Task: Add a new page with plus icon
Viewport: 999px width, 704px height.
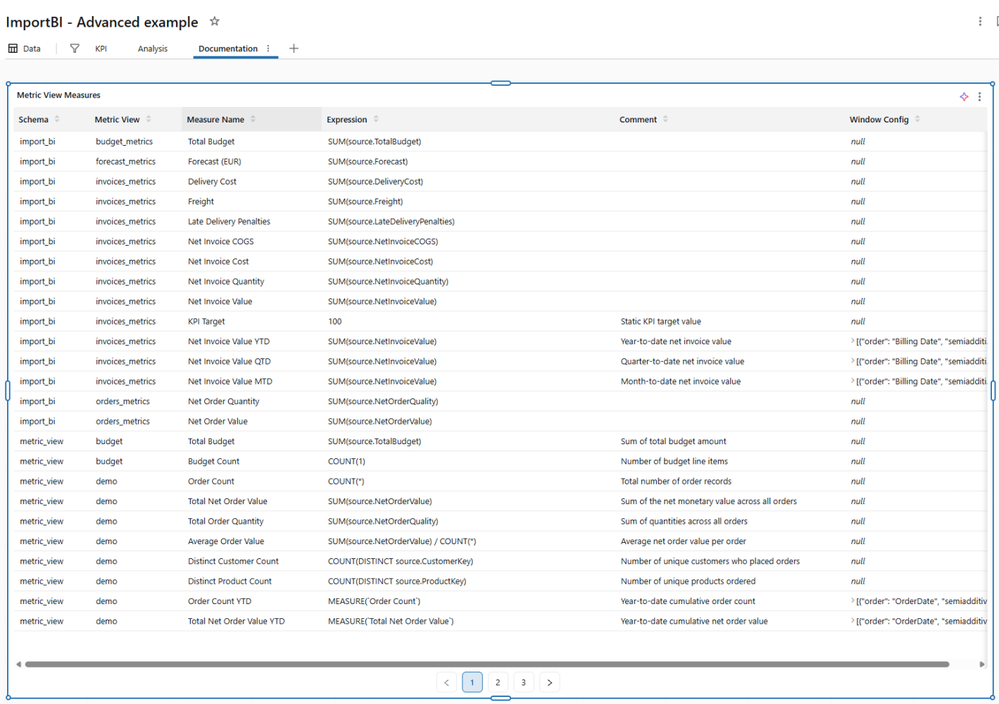Action: click(x=294, y=48)
